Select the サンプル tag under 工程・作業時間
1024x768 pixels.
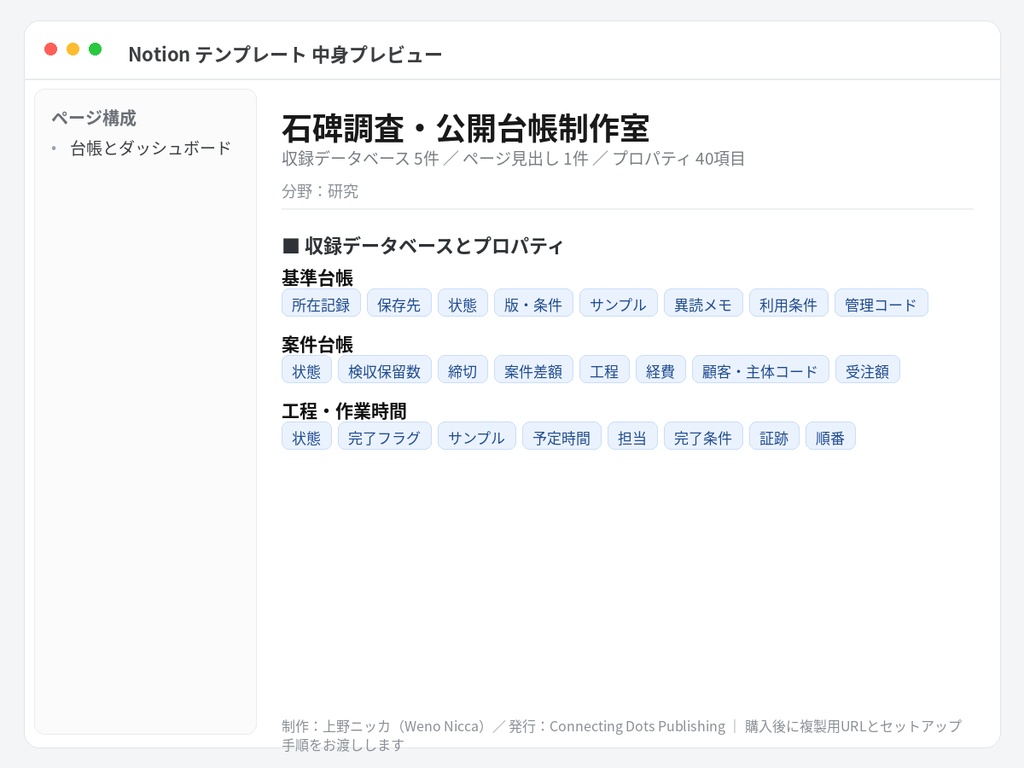477,436
